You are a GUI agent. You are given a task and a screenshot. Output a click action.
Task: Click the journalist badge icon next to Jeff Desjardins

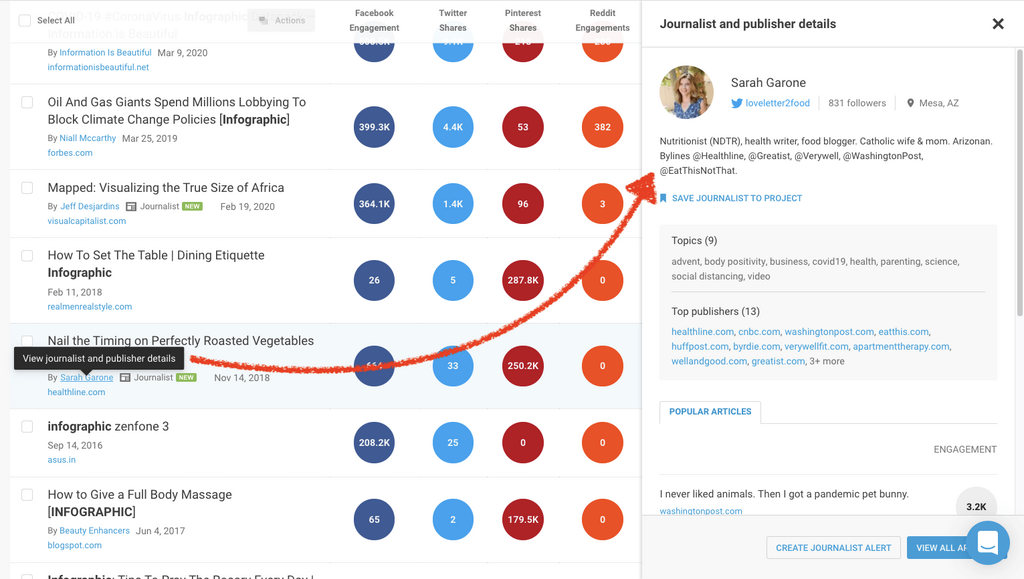[131, 207]
